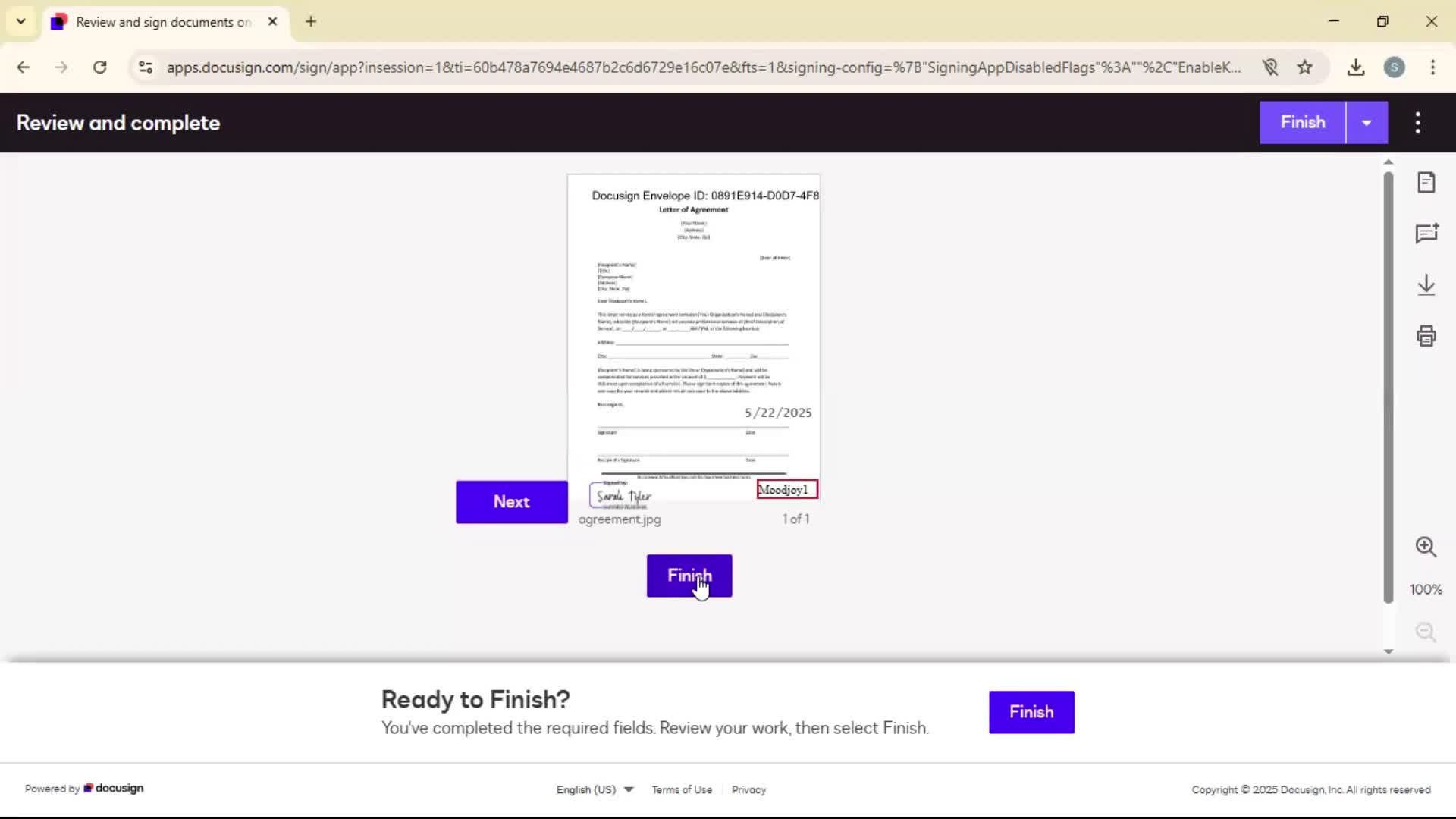
Task: Click the Moodjoy1 text field on document
Action: pyautogui.click(x=787, y=490)
